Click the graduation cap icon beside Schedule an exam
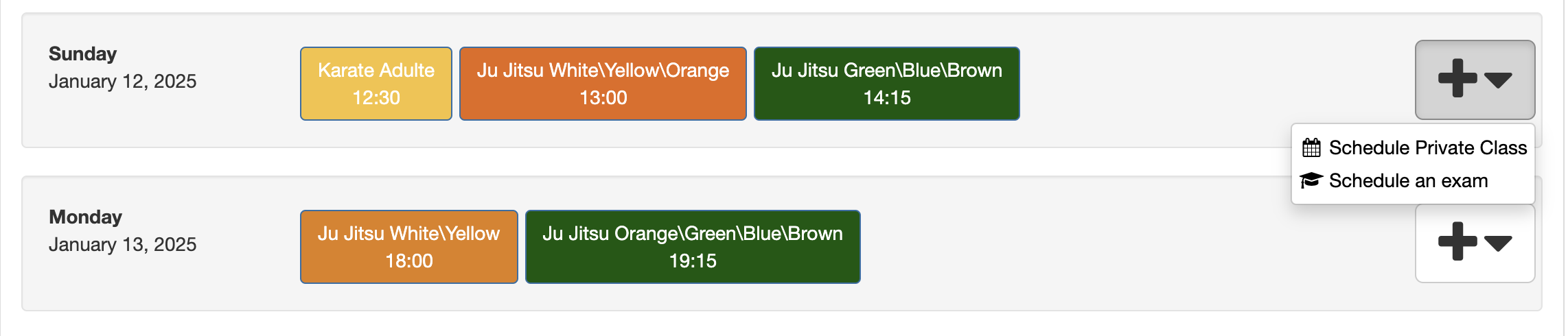 point(1311,180)
